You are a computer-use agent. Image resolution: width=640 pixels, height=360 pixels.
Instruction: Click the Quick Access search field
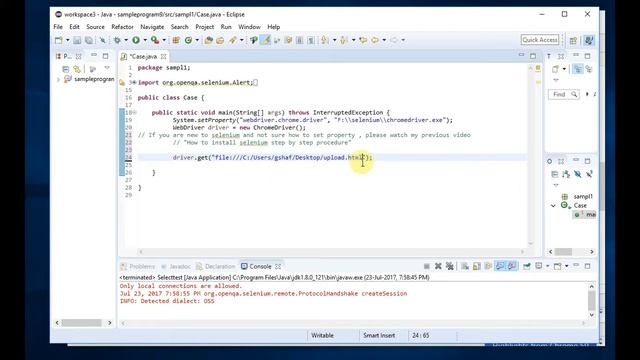[540, 40]
